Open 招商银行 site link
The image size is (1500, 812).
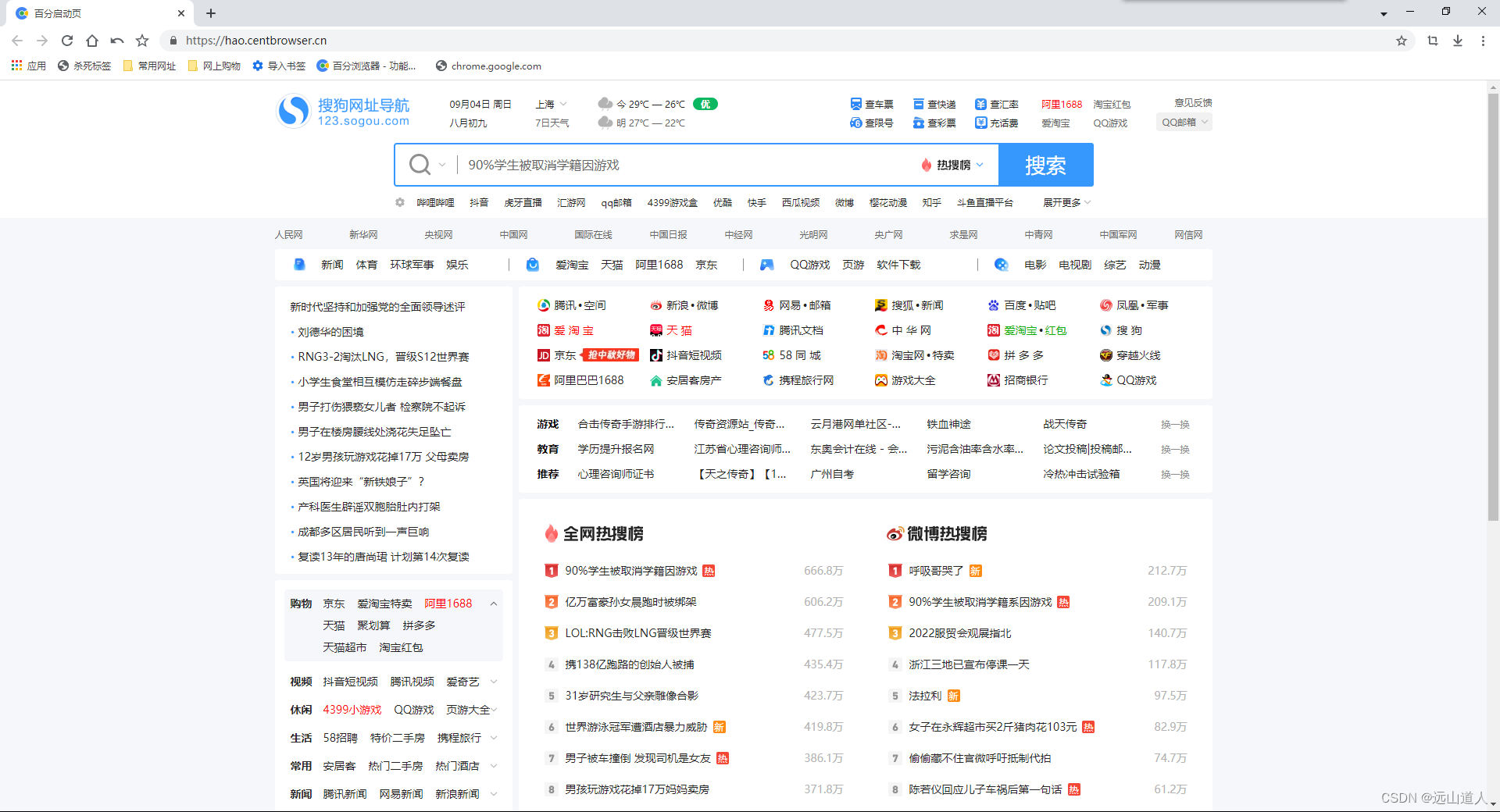(x=1018, y=380)
